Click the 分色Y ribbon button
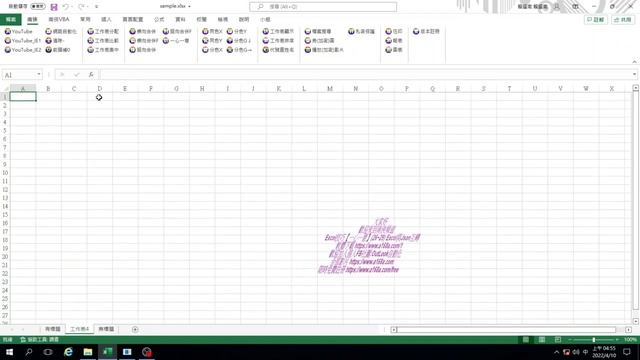This screenshot has height=360, width=640. [237, 31]
